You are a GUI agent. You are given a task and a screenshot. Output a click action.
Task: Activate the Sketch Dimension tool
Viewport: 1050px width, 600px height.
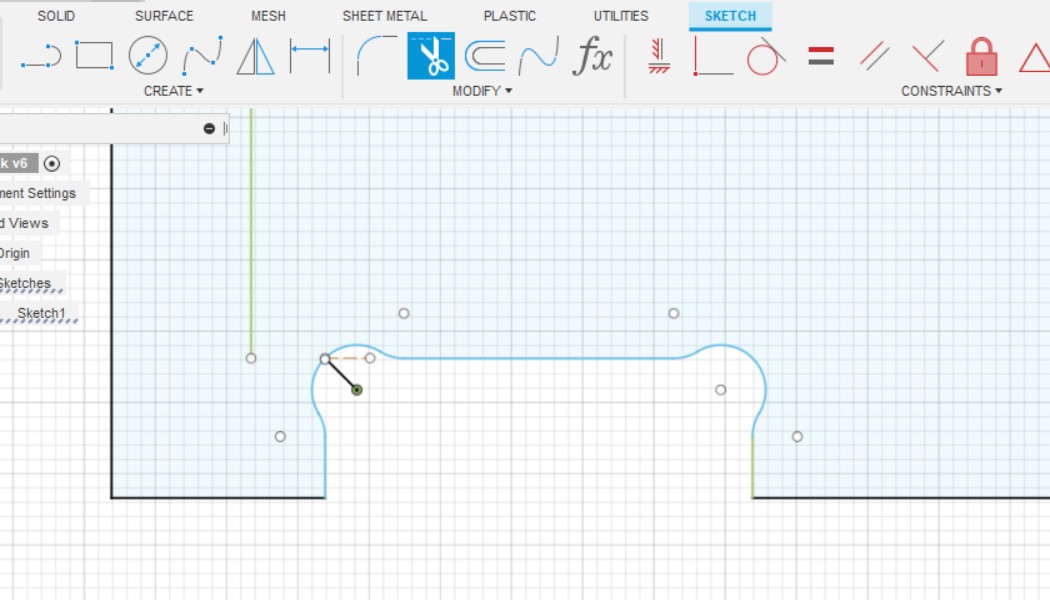tap(309, 56)
